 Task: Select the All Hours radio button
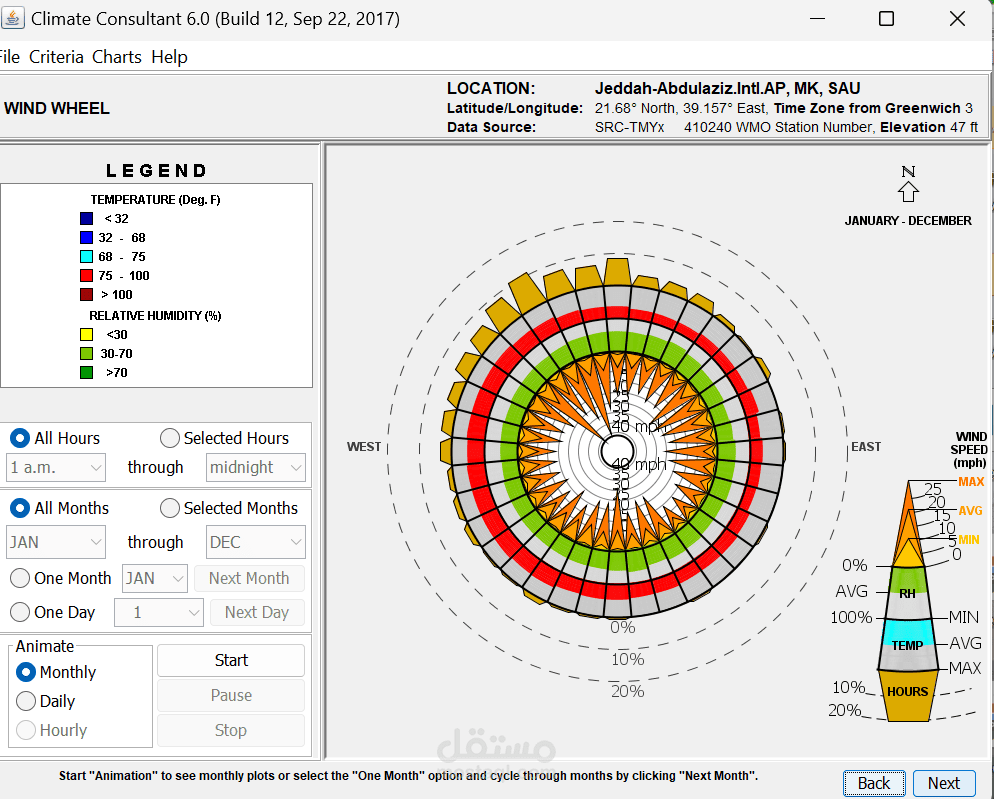[20, 438]
